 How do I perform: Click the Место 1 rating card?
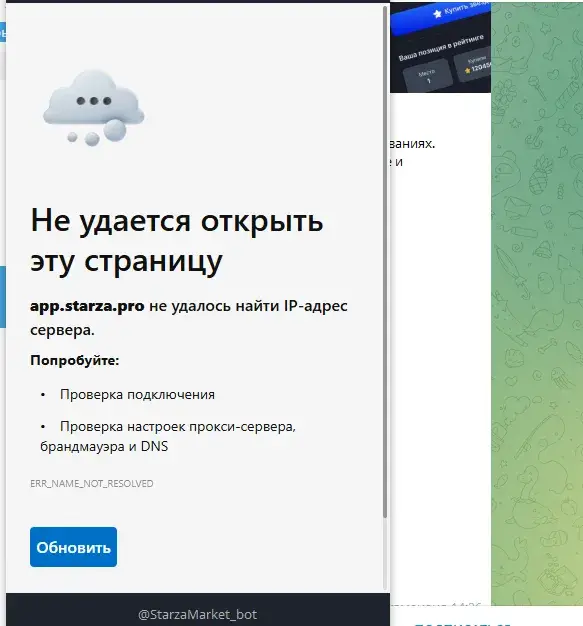pyautogui.click(x=427, y=76)
